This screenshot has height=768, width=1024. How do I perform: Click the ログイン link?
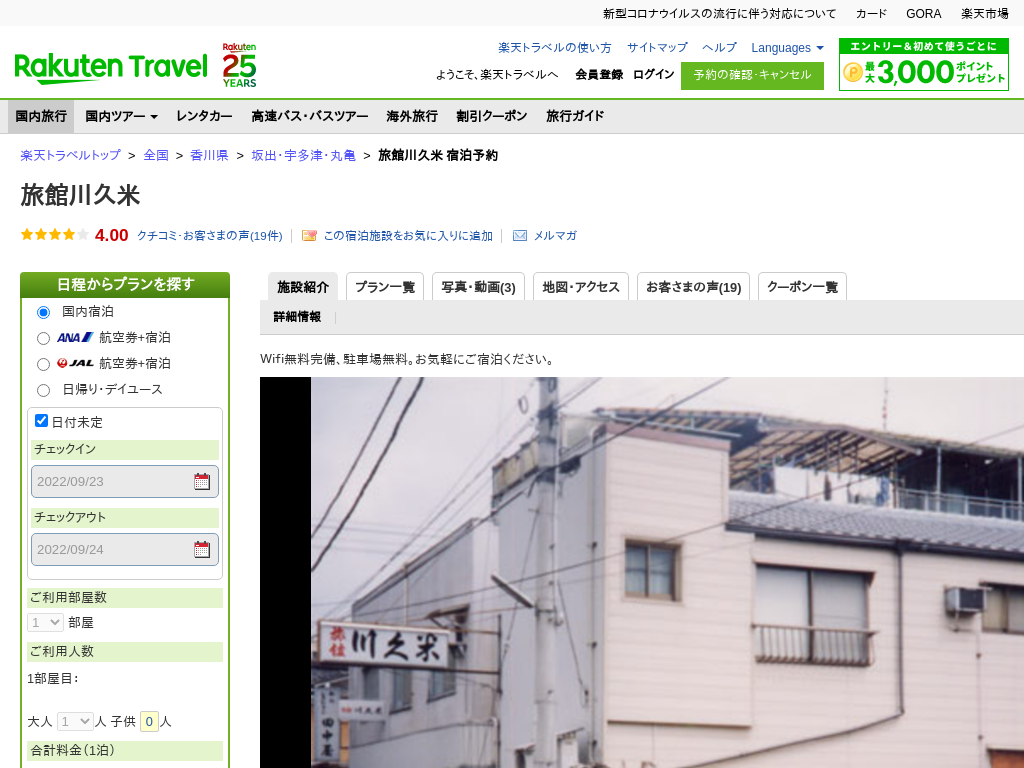653,74
